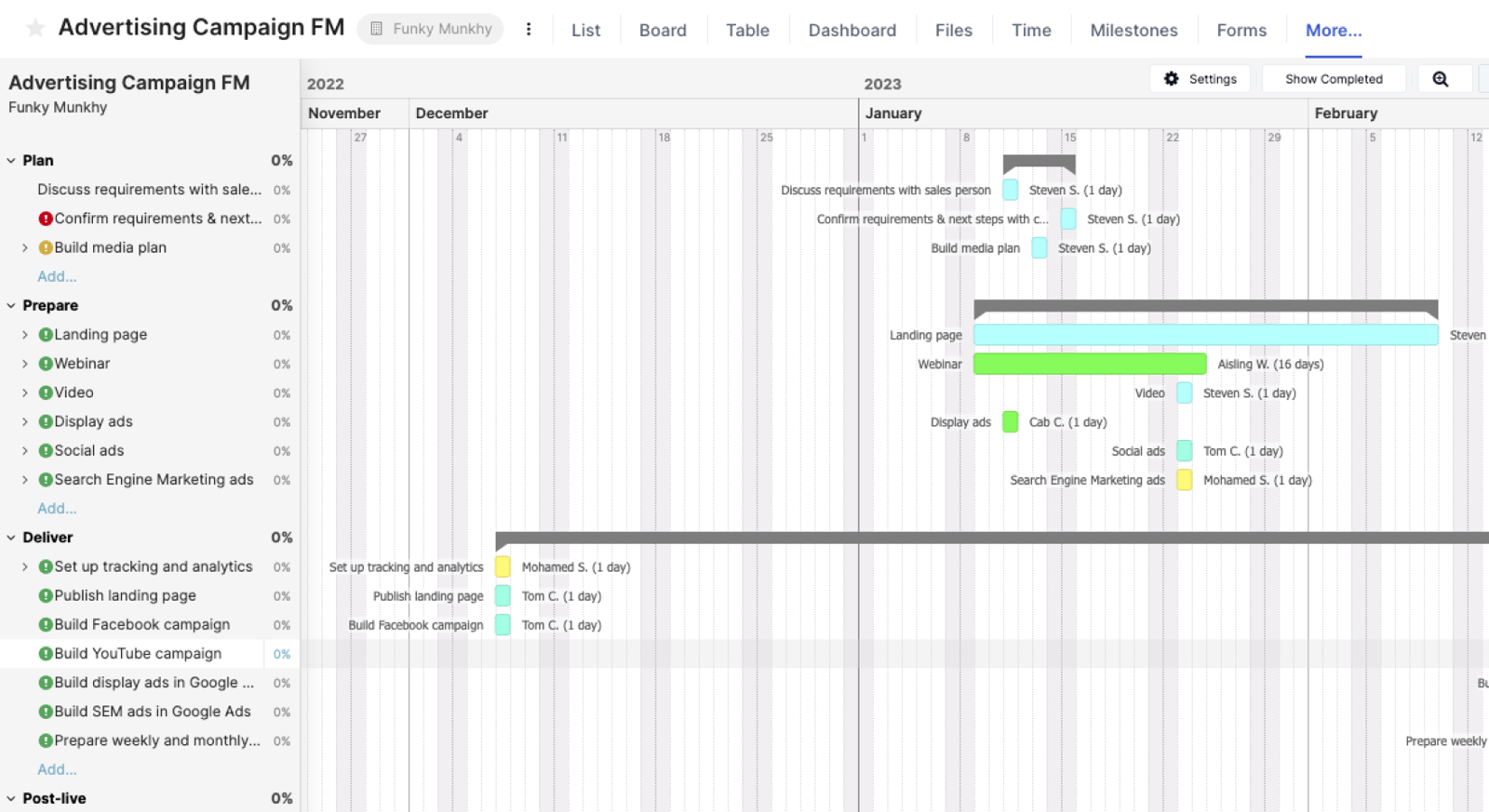Open the Milestones tab
Viewport: 1489px width, 812px height.
[x=1134, y=30]
